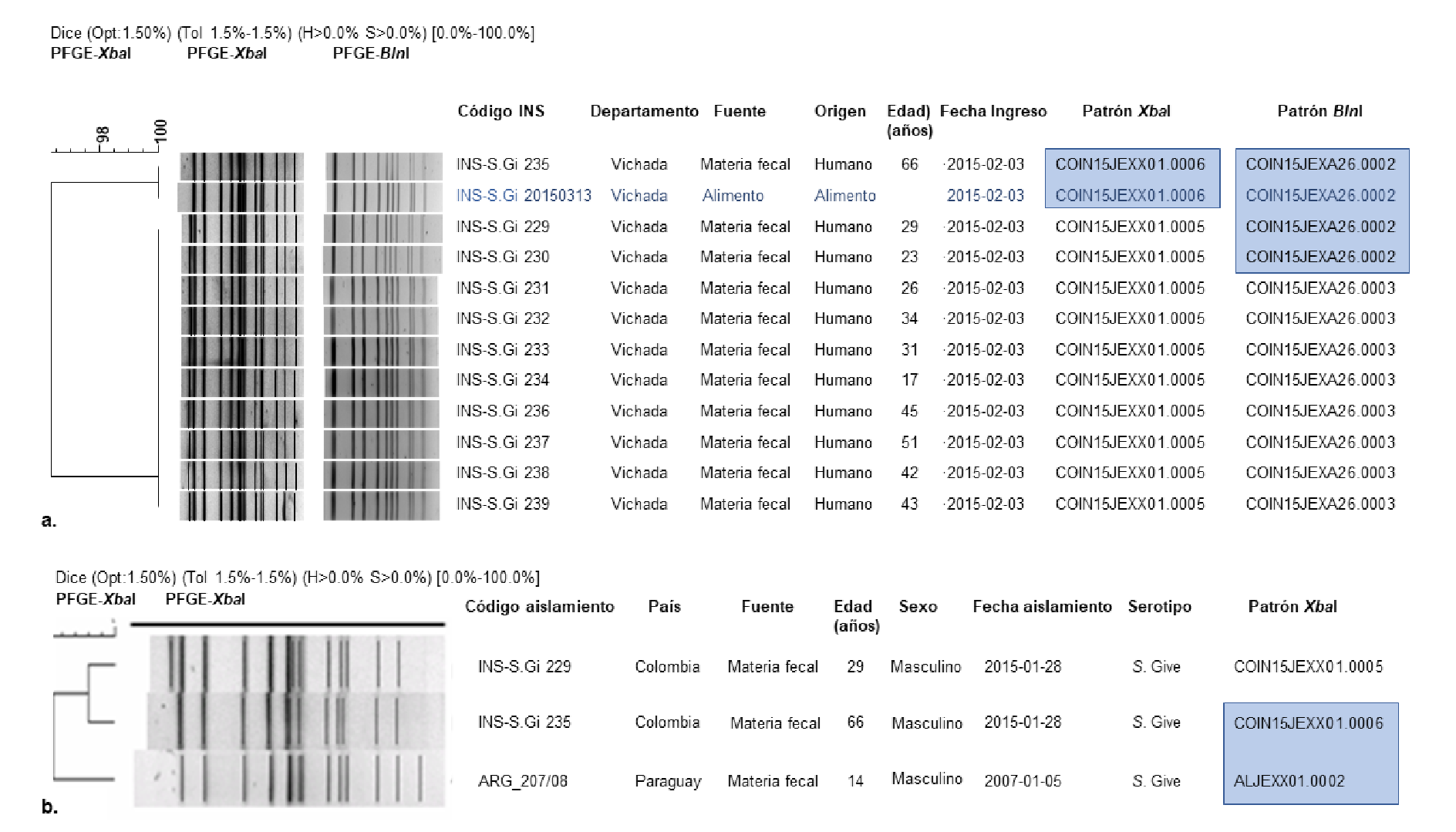Screen dimensions: 1456x832
Task: Click the date 2007-01-05 in panel b
Action: [x=1022, y=781]
